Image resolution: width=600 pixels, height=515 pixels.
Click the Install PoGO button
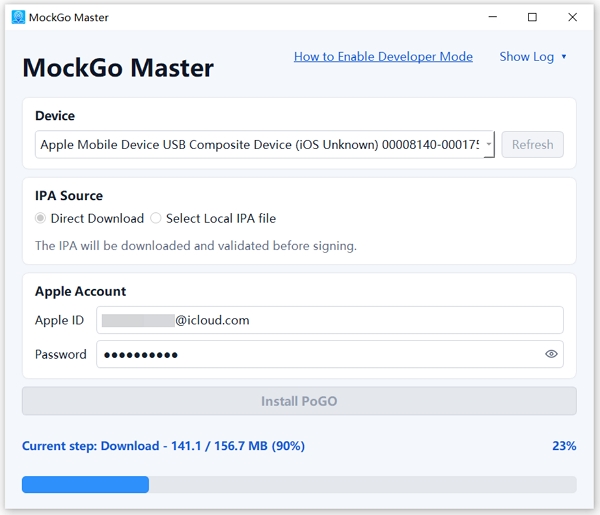click(x=299, y=401)
